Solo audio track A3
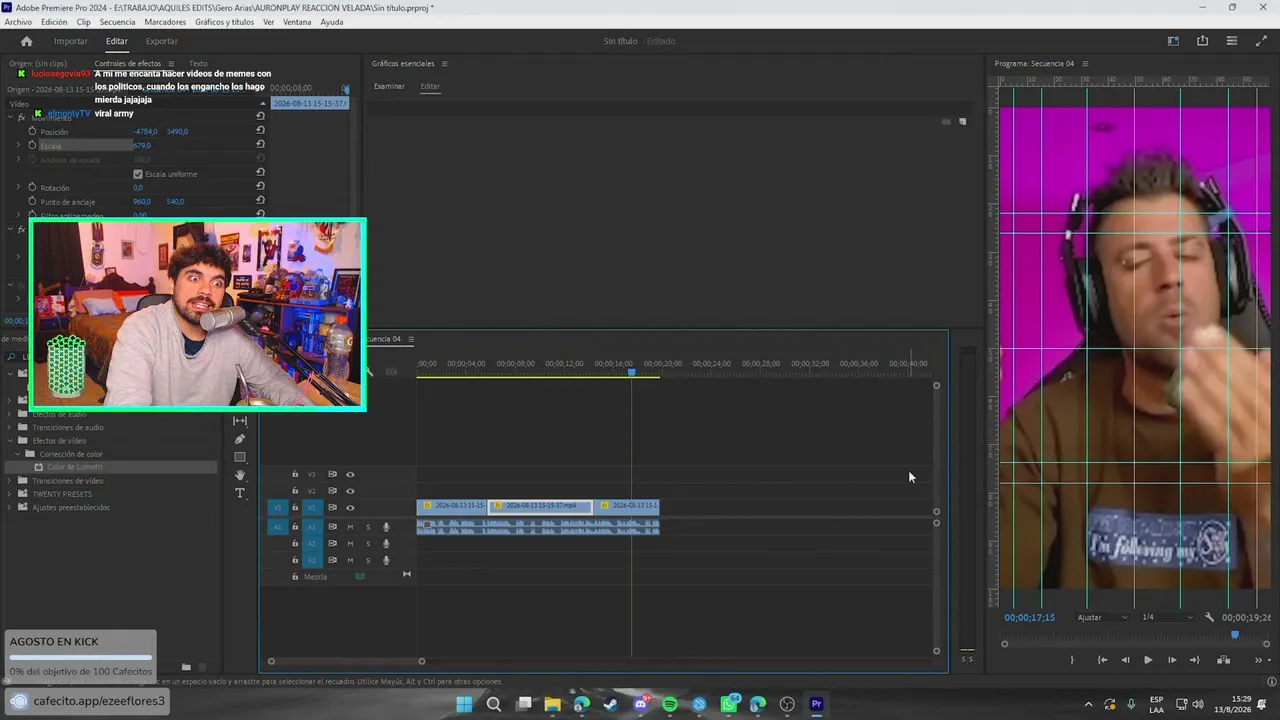Screen dimensions: 1280x720 (368, 561)
